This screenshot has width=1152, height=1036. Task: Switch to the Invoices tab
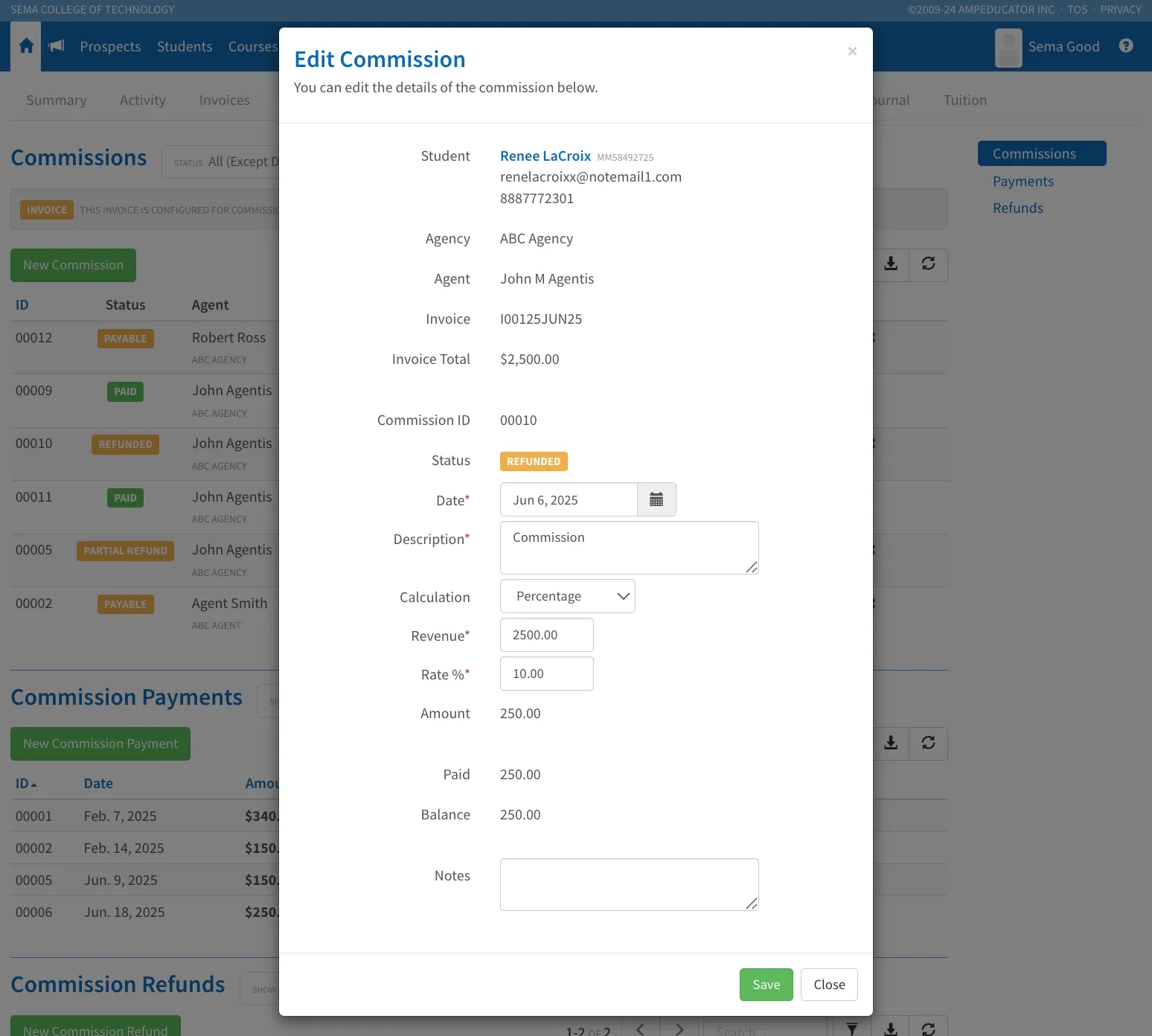pyautogui.click(x=225, y=100)
